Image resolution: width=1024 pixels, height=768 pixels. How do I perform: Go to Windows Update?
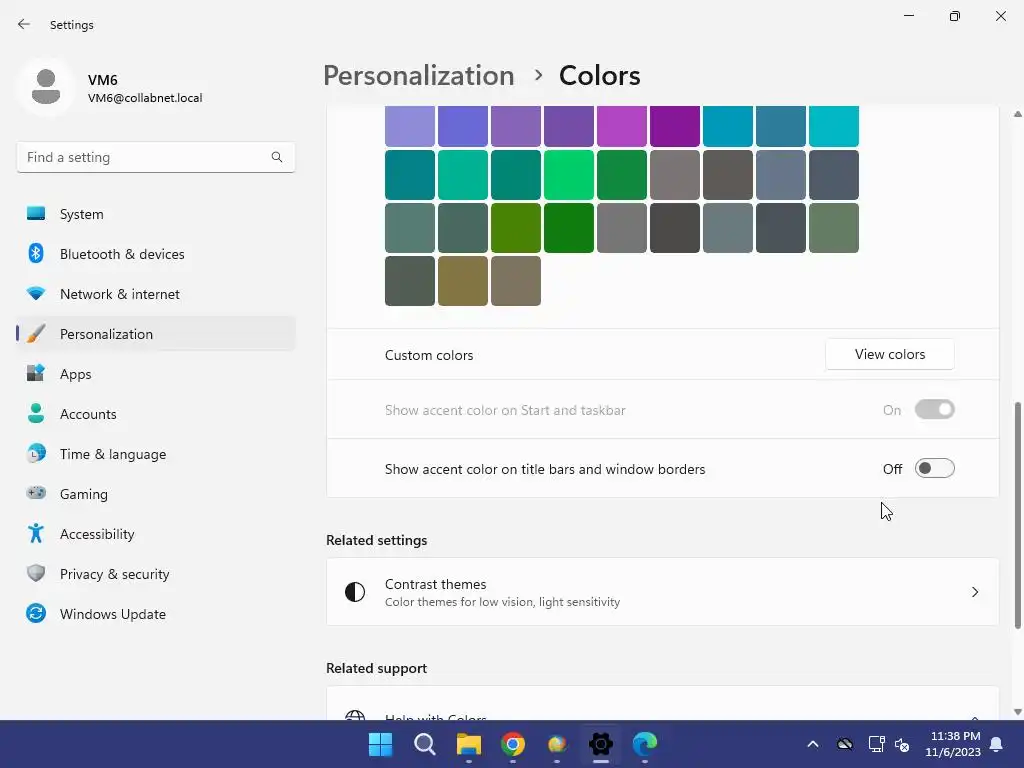point(155,613)
